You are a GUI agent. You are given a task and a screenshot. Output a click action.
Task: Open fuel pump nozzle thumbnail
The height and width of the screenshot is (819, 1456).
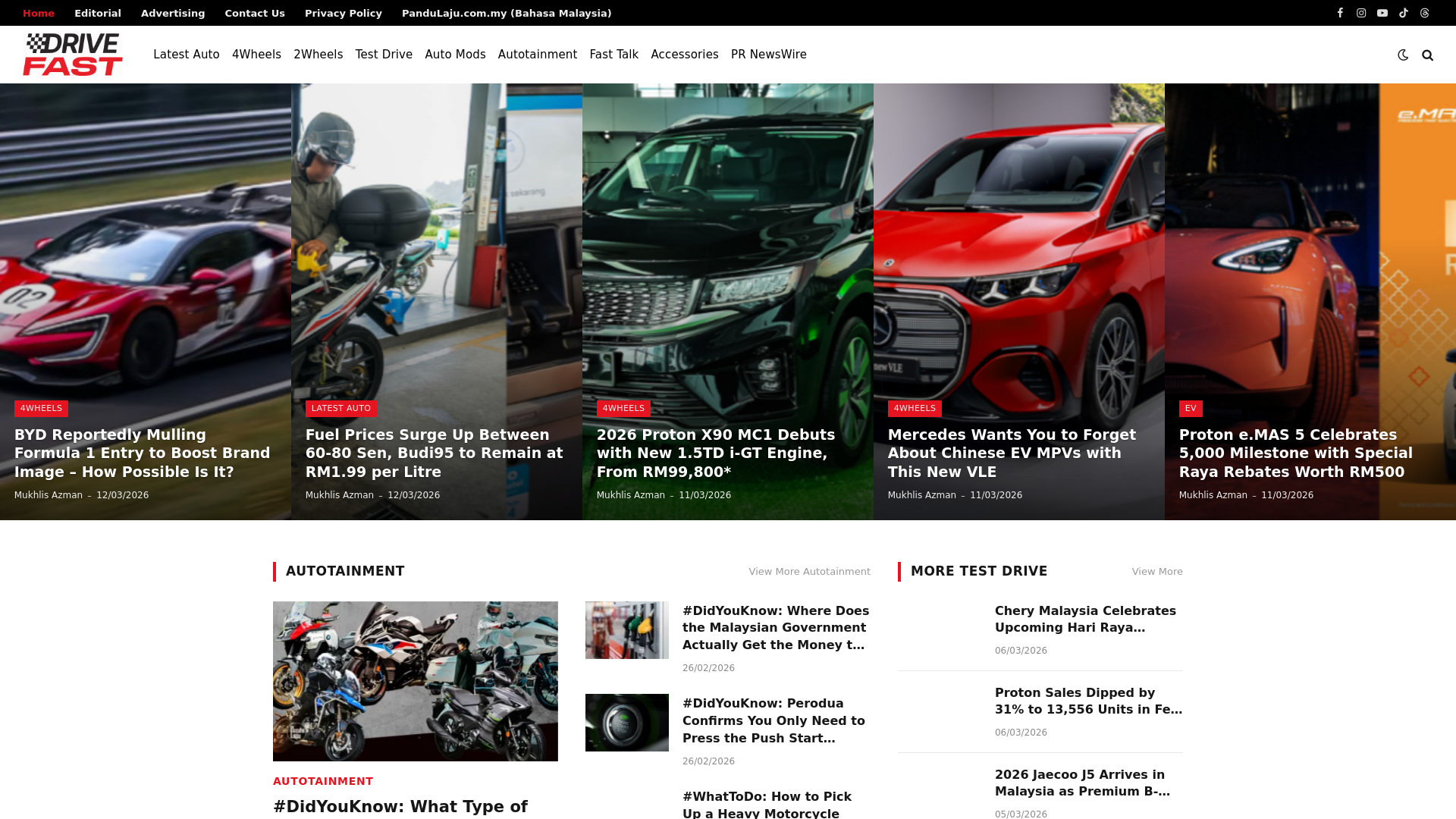(x=627, y=630)
